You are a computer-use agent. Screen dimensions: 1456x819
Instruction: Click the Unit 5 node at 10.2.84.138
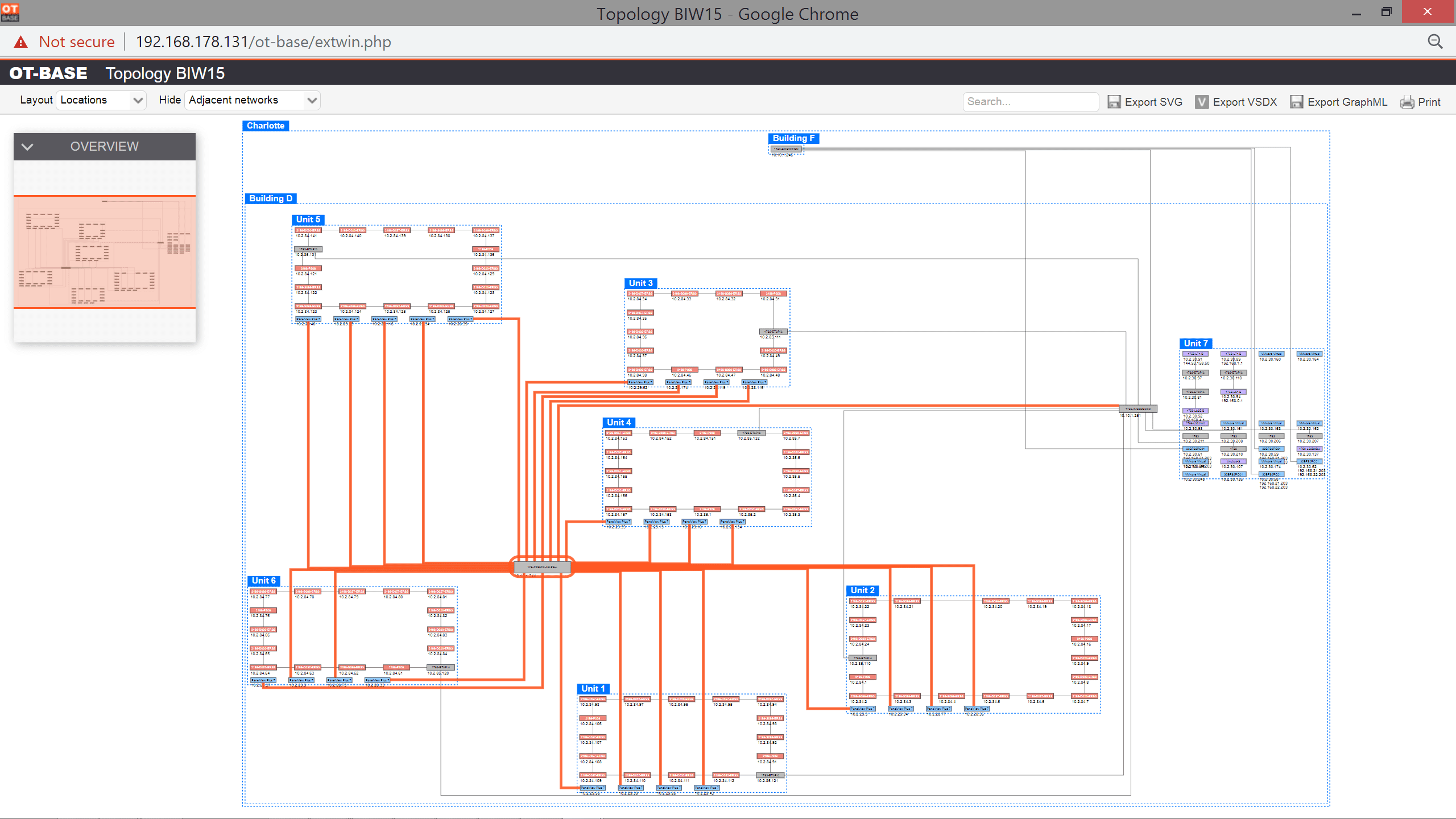(441, 230)
